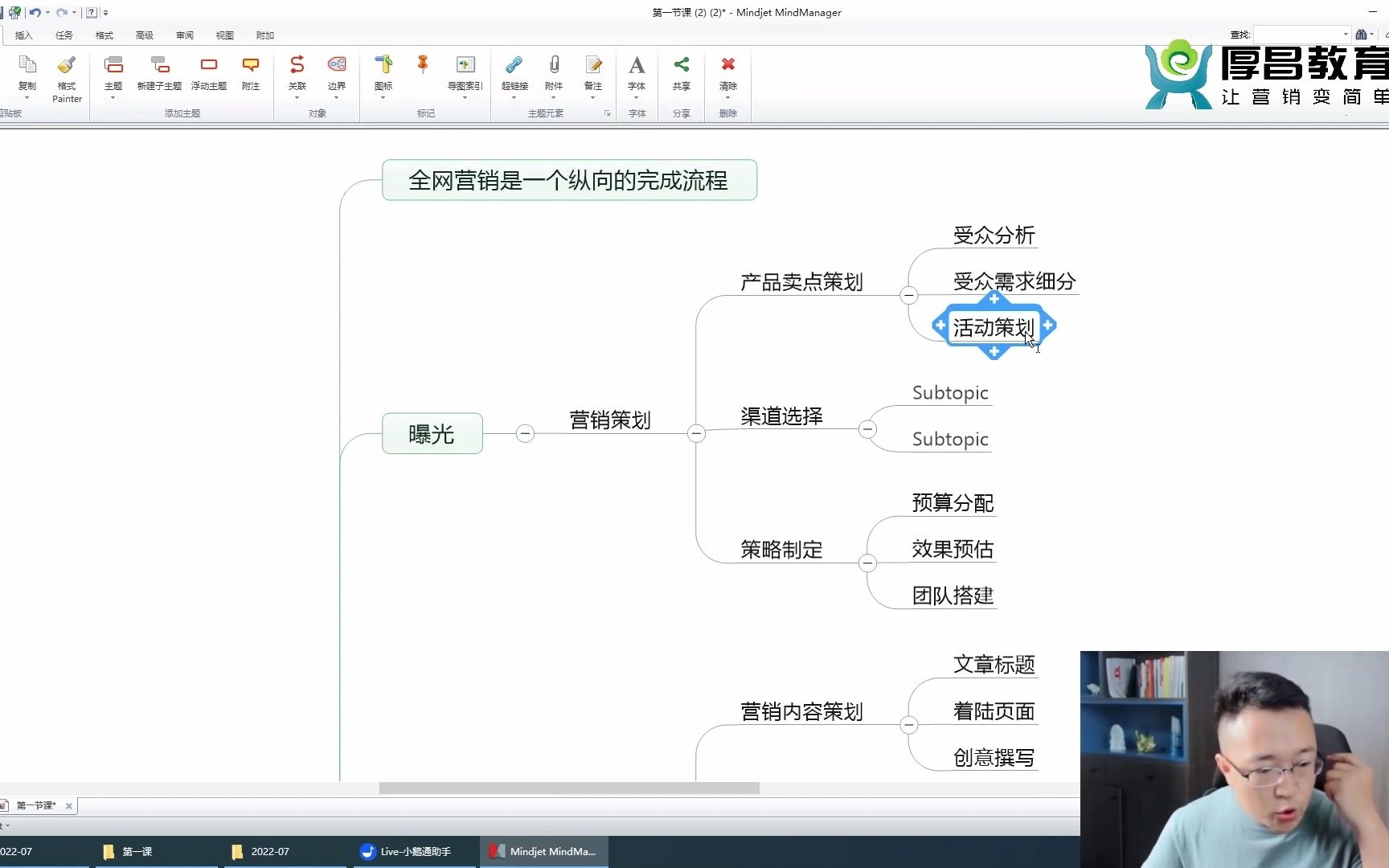Click the Share (共享) icon
The height and width of the screenshot is (868, 1389).
coord(682,65)
